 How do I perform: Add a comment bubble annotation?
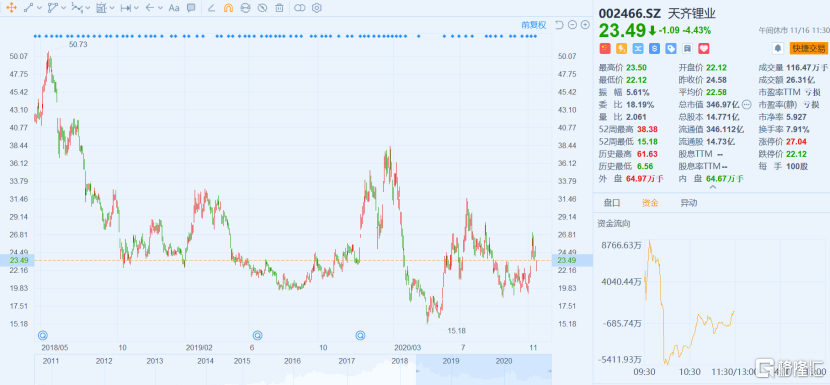coord(191,8)
